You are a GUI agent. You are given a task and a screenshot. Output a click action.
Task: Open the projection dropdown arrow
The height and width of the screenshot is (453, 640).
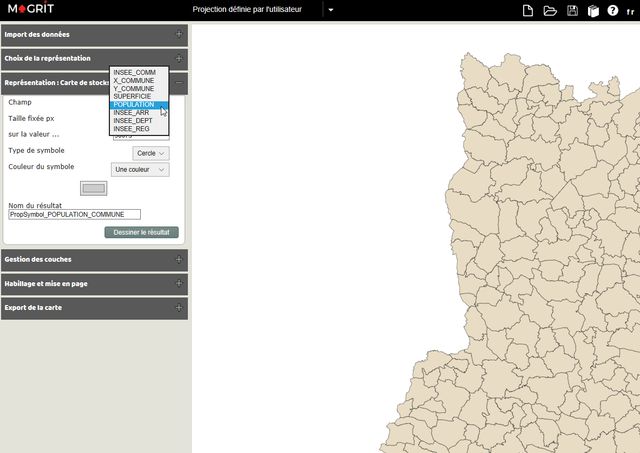tap(331, 10)
